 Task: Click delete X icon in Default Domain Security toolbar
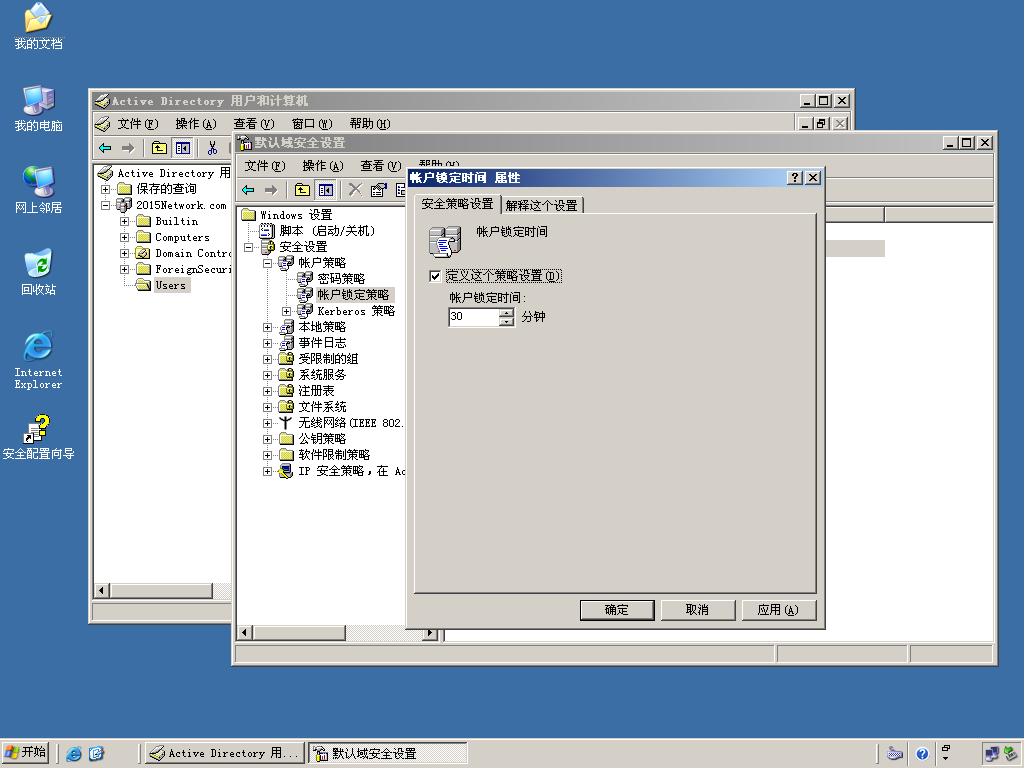(355, 190)
